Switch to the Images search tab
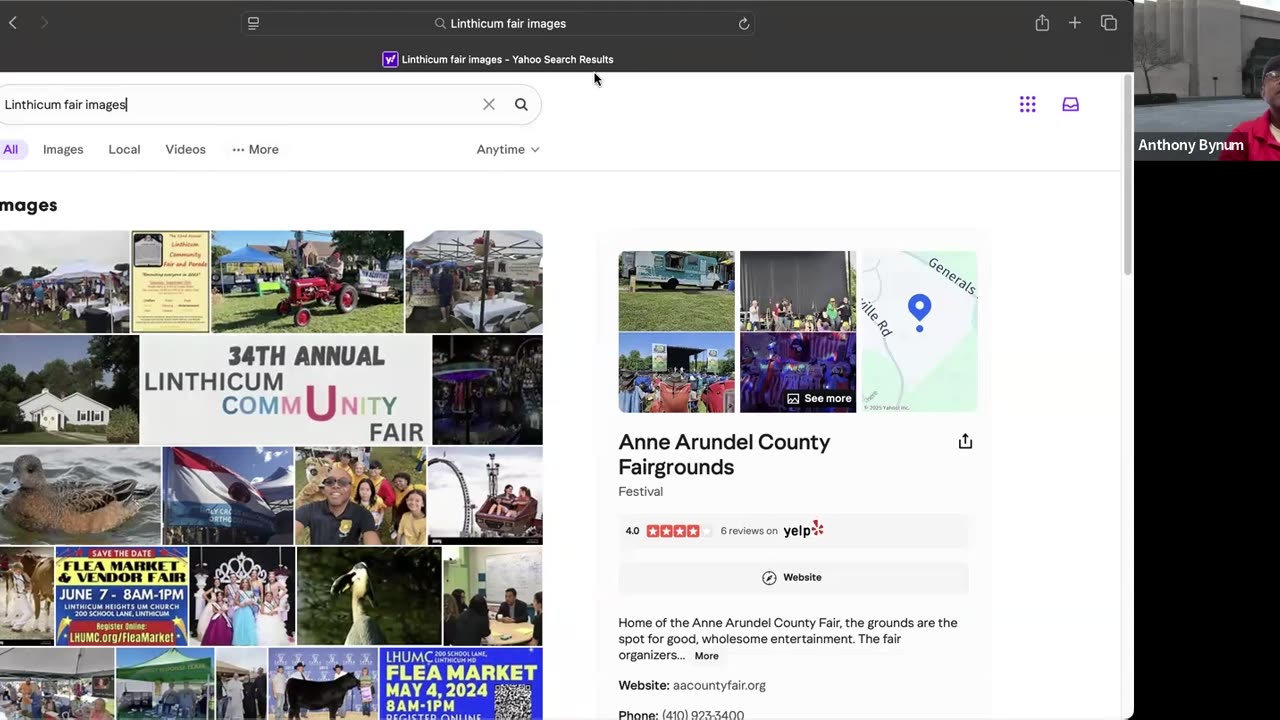 click(x=63, y=149)
